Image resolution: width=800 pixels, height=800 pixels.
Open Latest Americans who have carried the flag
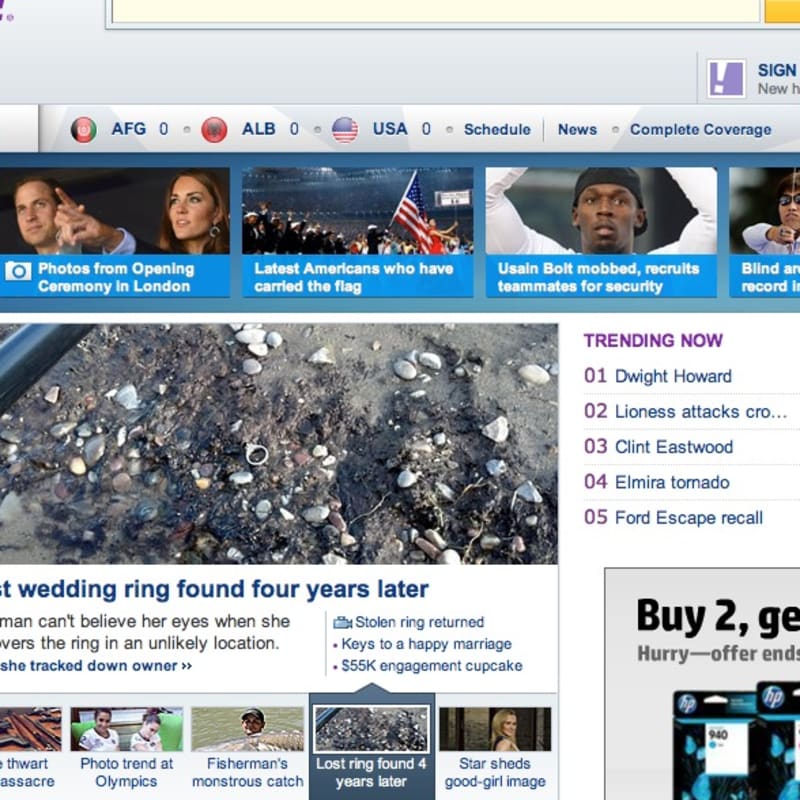[x=354, y=277]
